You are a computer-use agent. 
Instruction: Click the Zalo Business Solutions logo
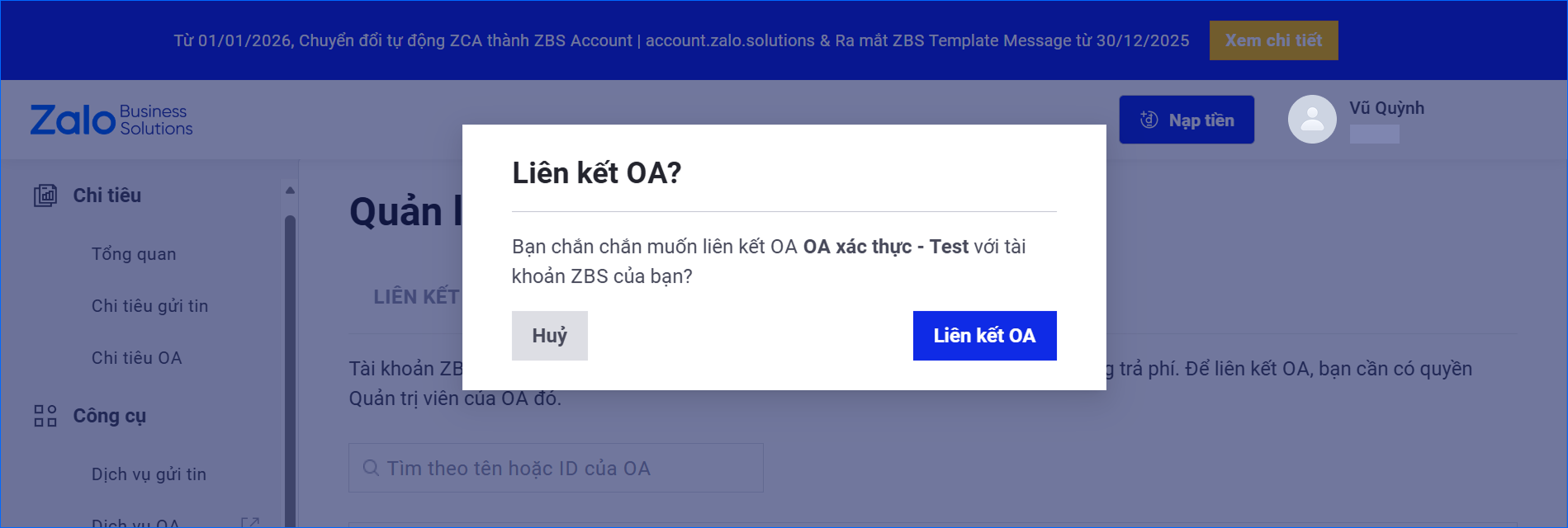[x=111, y=120]
